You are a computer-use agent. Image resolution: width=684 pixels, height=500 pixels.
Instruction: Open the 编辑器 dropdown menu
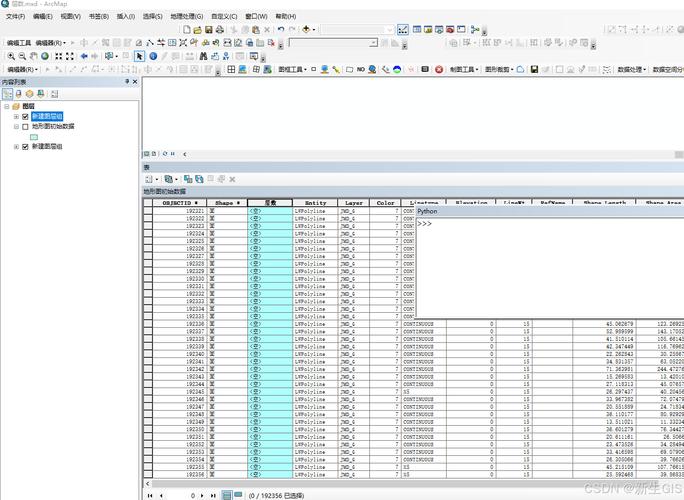pos(48,43)
